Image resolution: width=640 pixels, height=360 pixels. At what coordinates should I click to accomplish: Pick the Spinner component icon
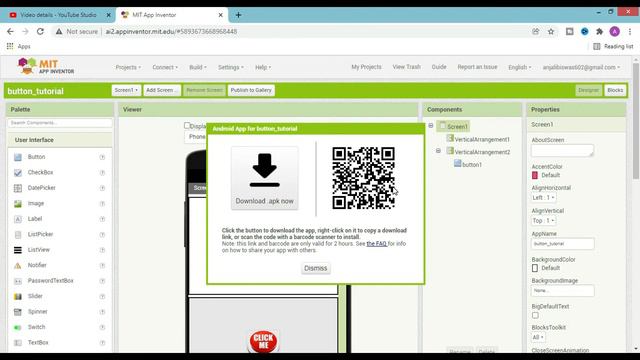(x=18, y=312)
